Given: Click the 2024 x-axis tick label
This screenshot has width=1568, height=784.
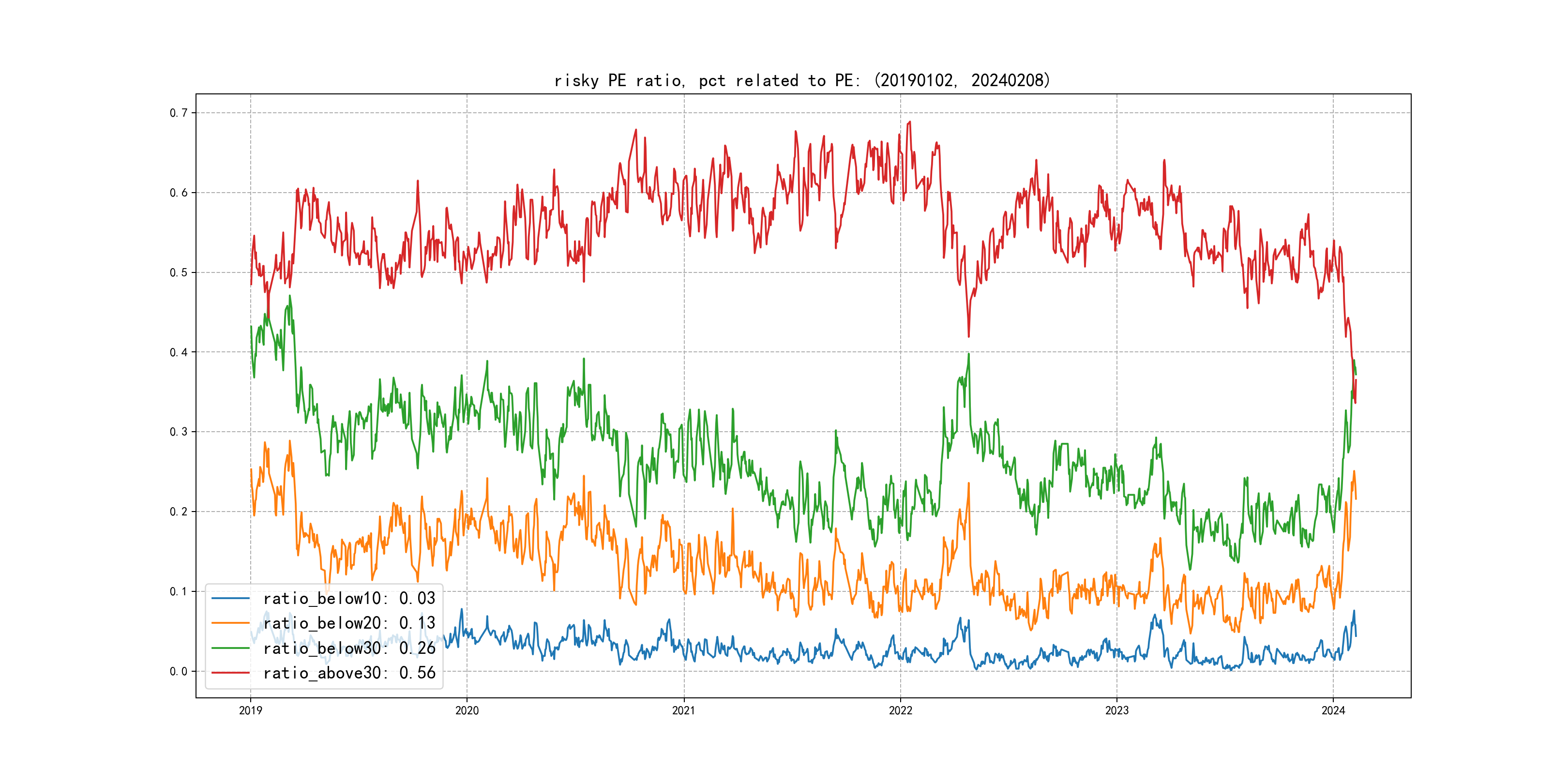Looking at the screenshot, I should (1333, 710).
